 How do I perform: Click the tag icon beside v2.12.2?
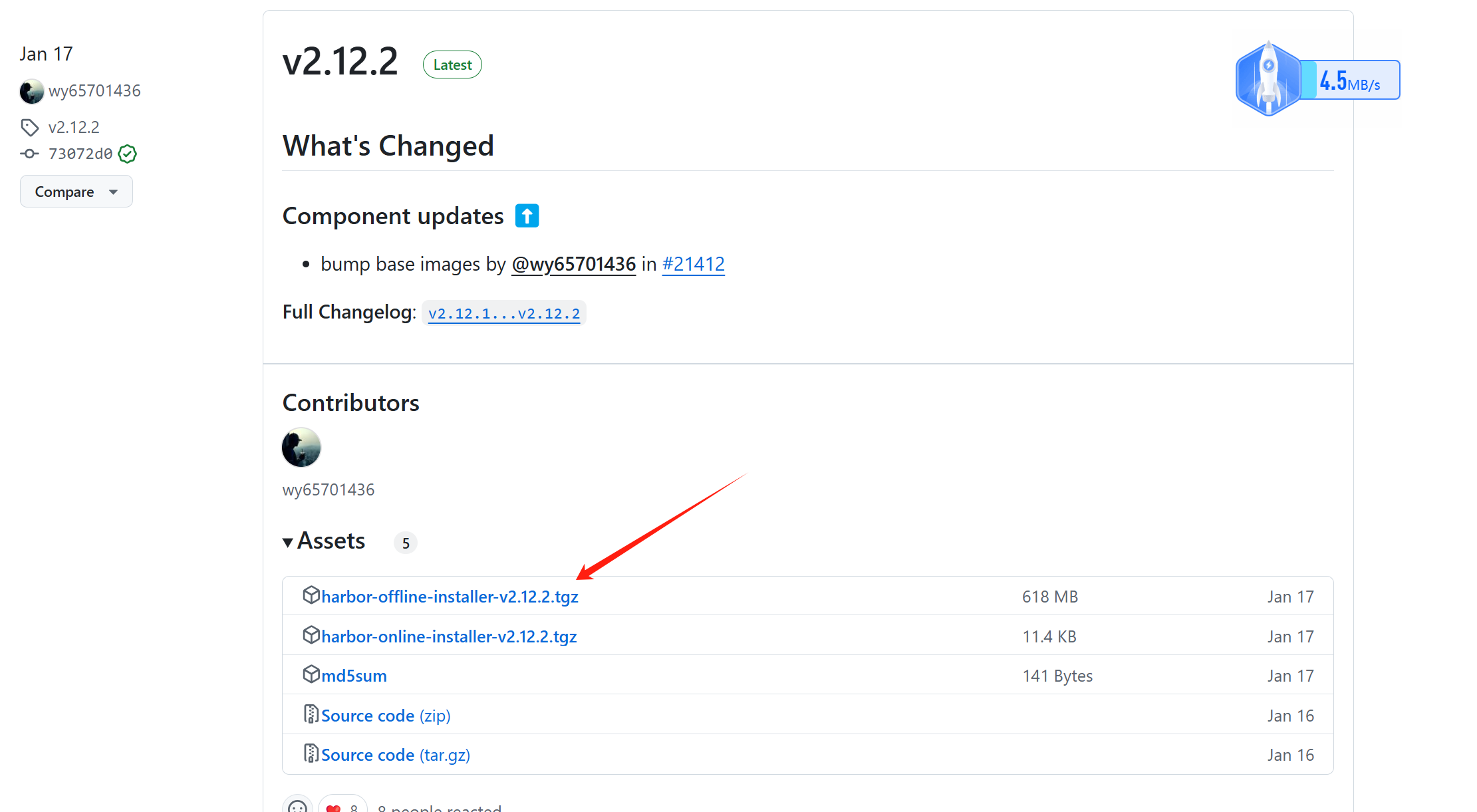click(x=30, y=127)
